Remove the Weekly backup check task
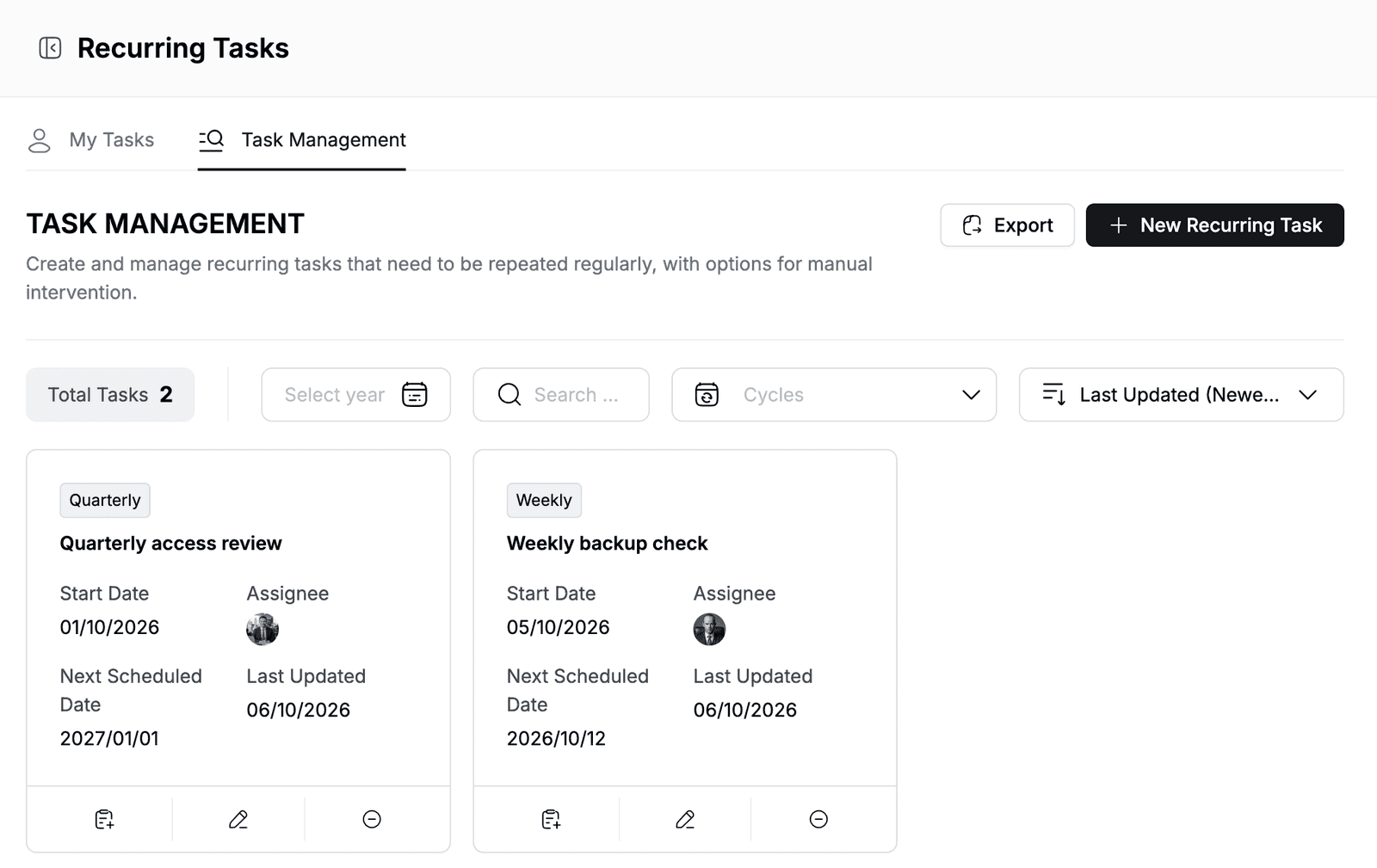 [x=818, y=820]
